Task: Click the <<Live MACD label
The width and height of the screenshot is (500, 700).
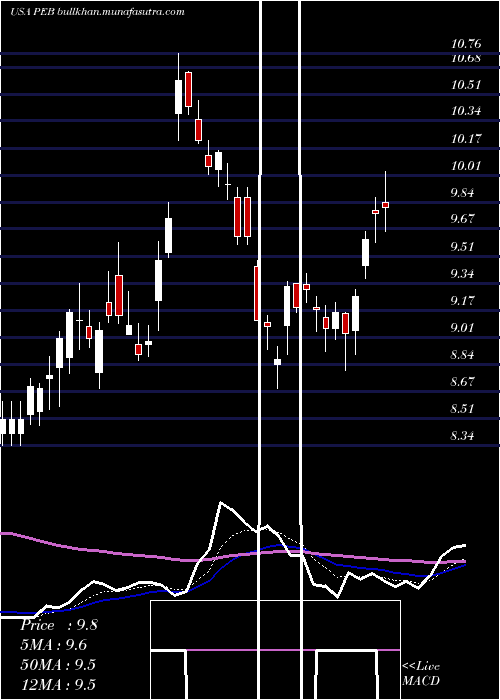Action: (x=421, y=674)
